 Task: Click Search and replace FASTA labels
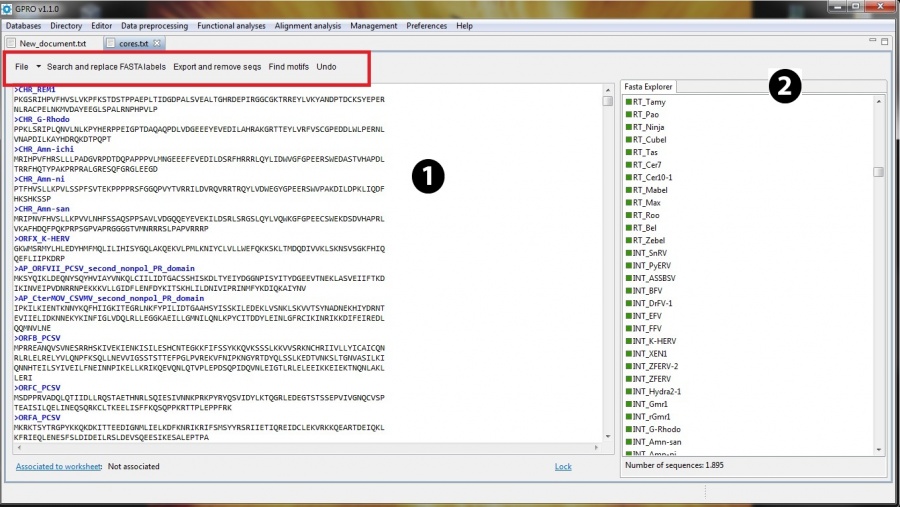tap(106, 67)
